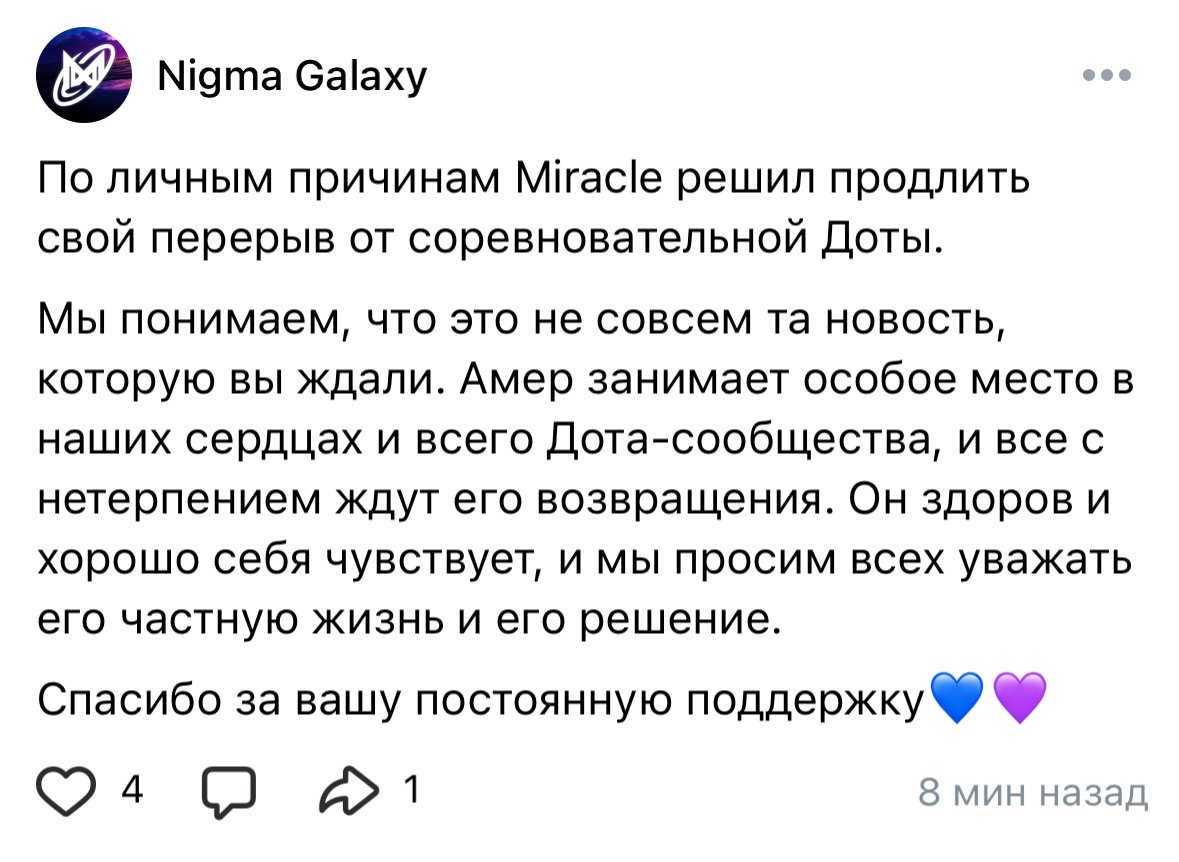Open the three-dot post options menu
This screenshot has width=1179, height=862.
[1106, 76]
